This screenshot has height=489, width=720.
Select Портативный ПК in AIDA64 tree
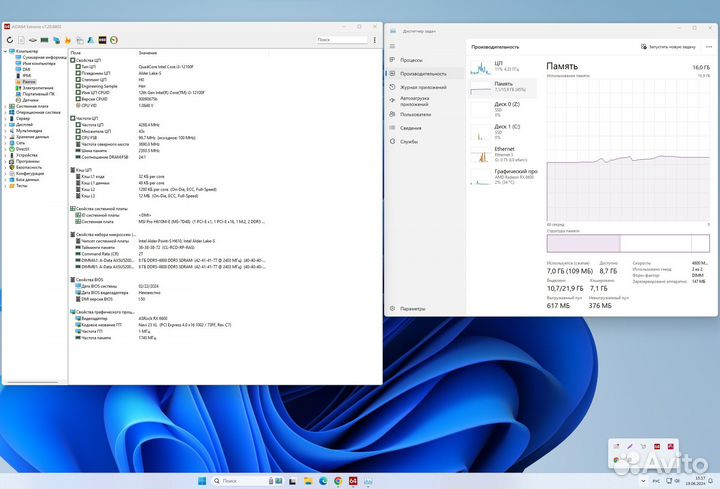35,94
